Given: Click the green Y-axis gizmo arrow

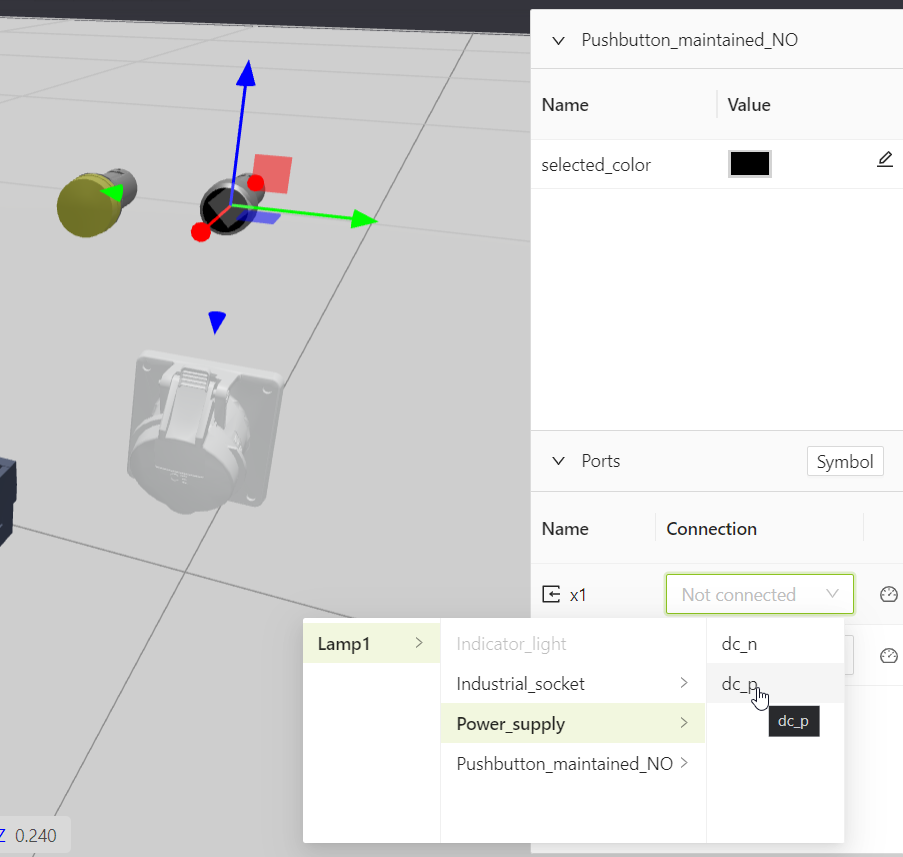Looking at the screenshot, I should (x=363, y=219).
